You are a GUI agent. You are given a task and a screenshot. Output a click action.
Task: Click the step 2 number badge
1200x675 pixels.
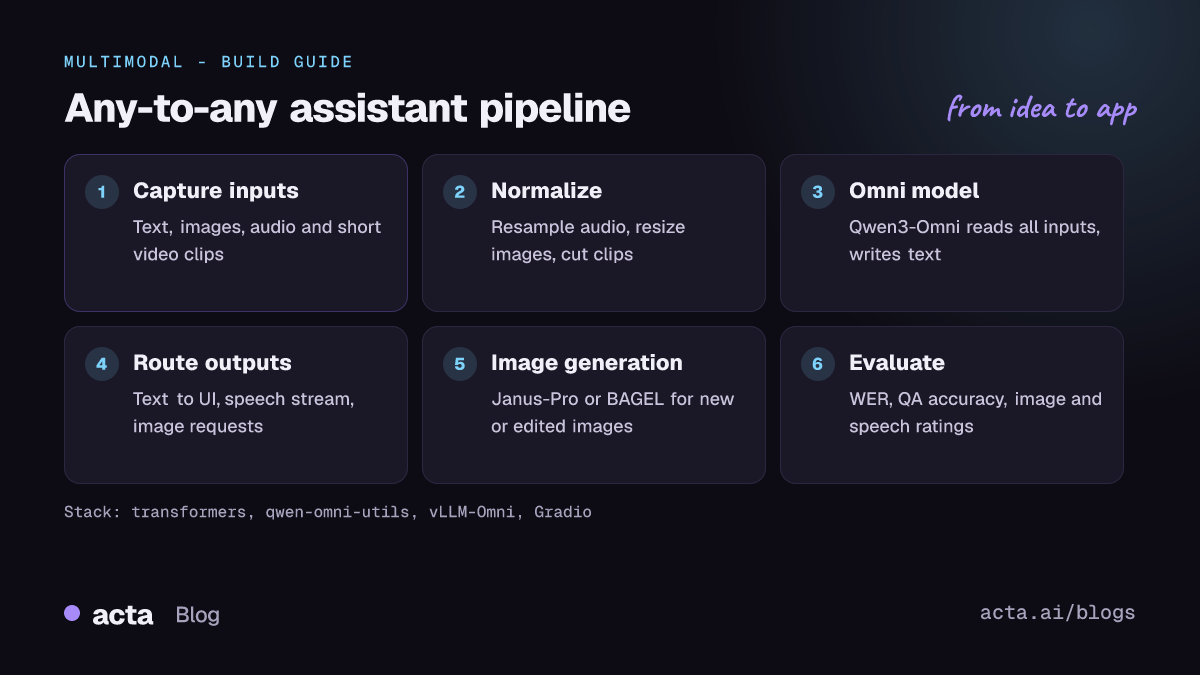(460, 192)
